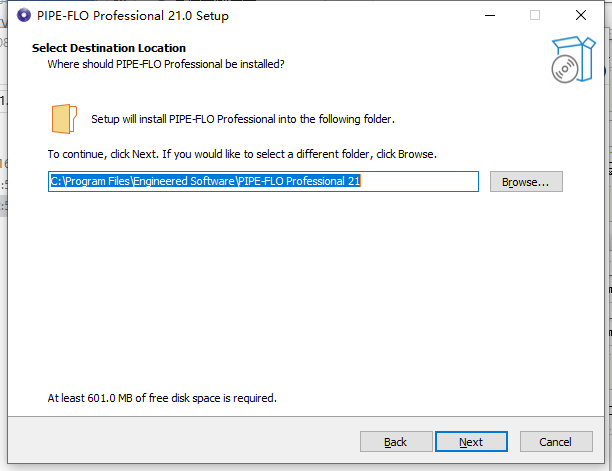Close the PIPE-FLO Setup dialog
This screenshot has height=471, width=612.
[581, 16]
